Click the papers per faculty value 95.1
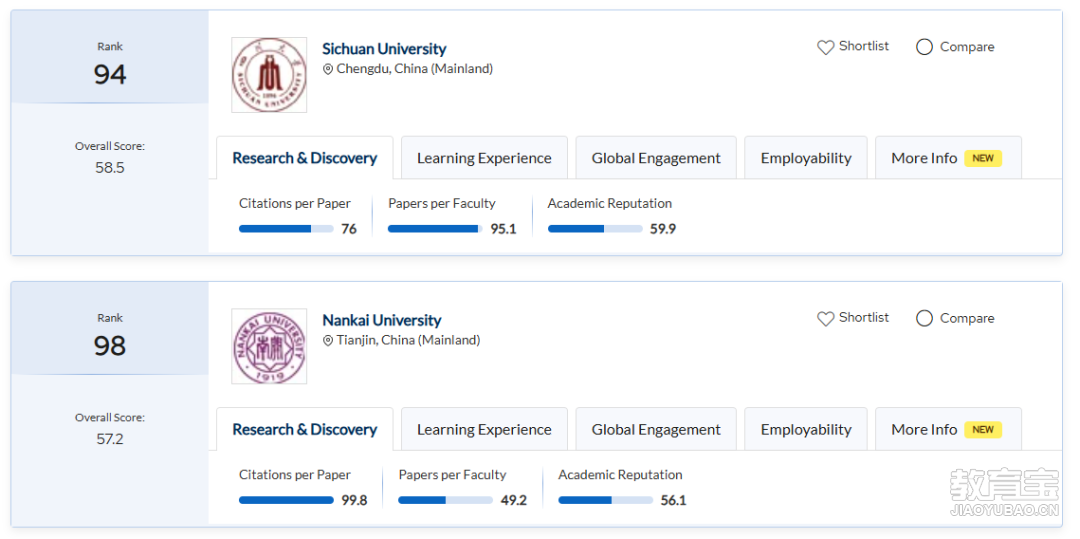 503,229
